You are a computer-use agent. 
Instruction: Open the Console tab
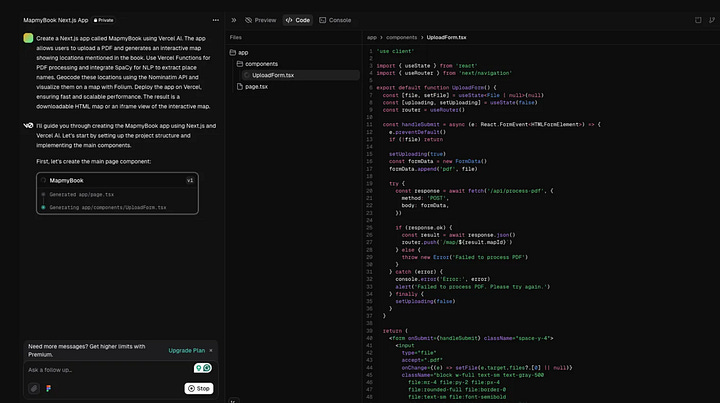coord(335,20)
